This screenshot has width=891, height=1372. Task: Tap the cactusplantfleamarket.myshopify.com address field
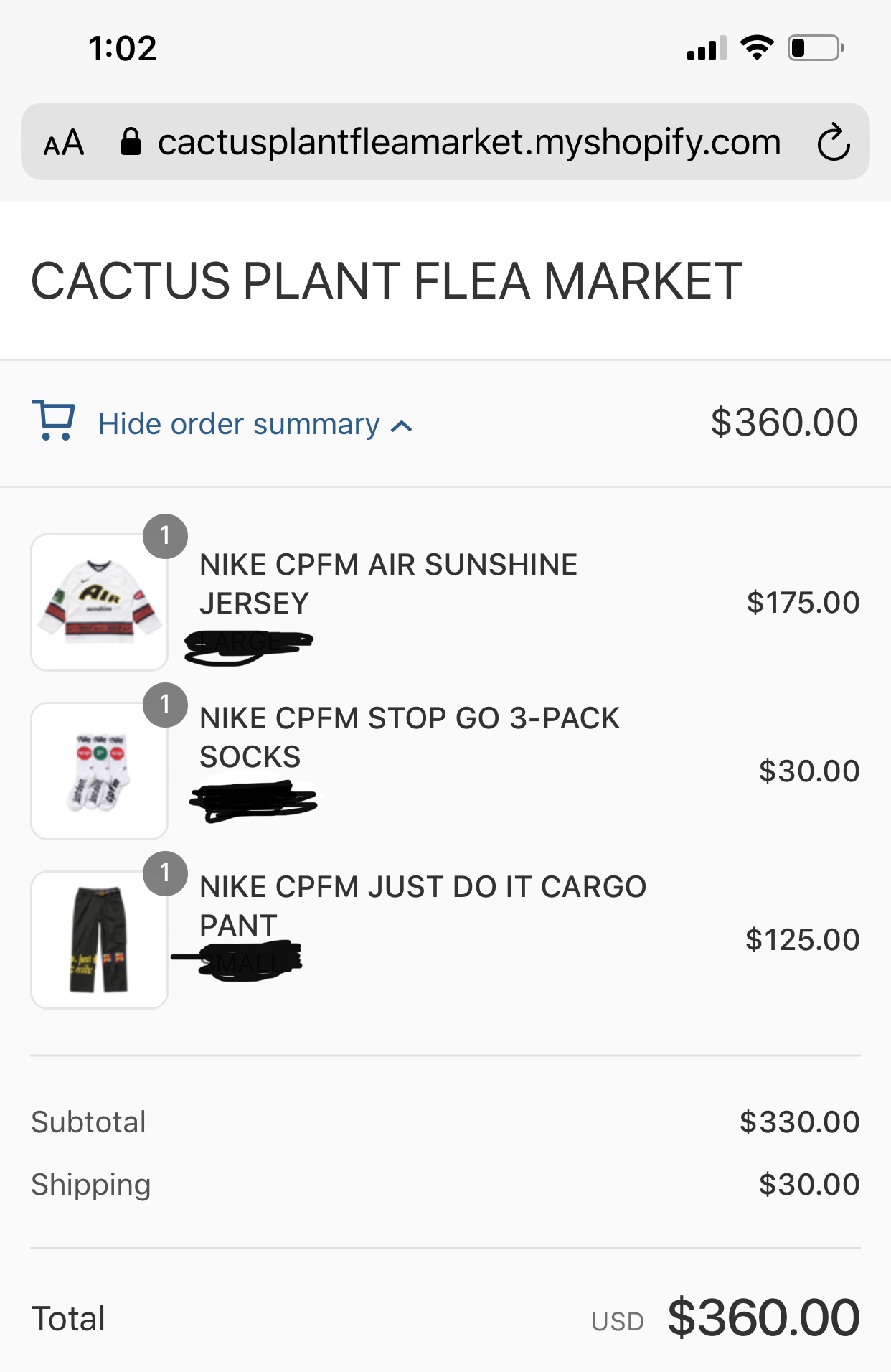469,142
